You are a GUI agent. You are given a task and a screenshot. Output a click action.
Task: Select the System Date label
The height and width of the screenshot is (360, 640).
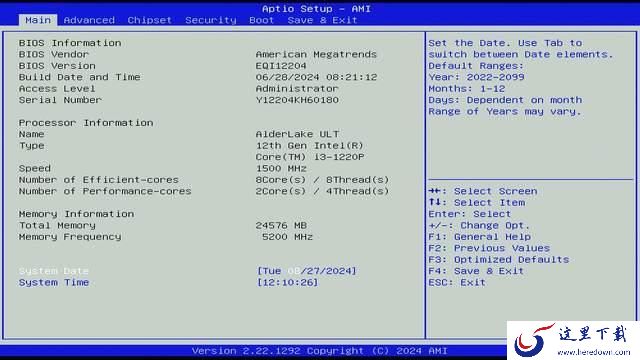pyautogui.click(x=53, y=271)
